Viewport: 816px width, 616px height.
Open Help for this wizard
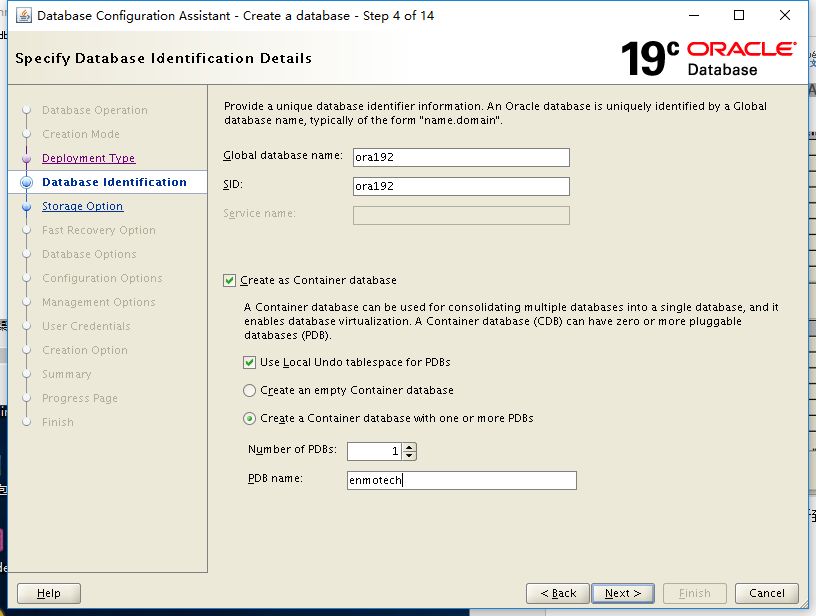[49, 593]
